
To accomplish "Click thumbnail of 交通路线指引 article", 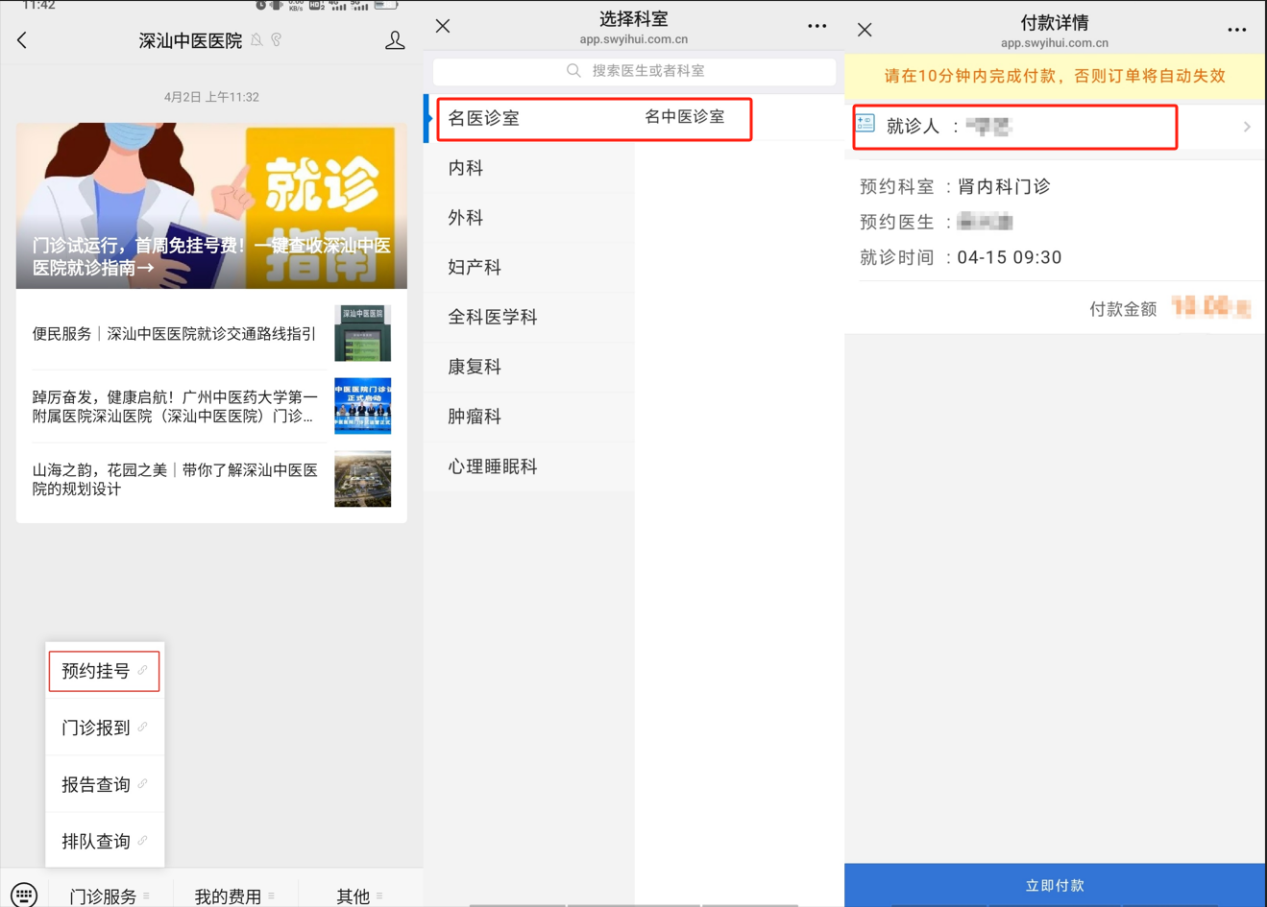I will tap(363, 333).
